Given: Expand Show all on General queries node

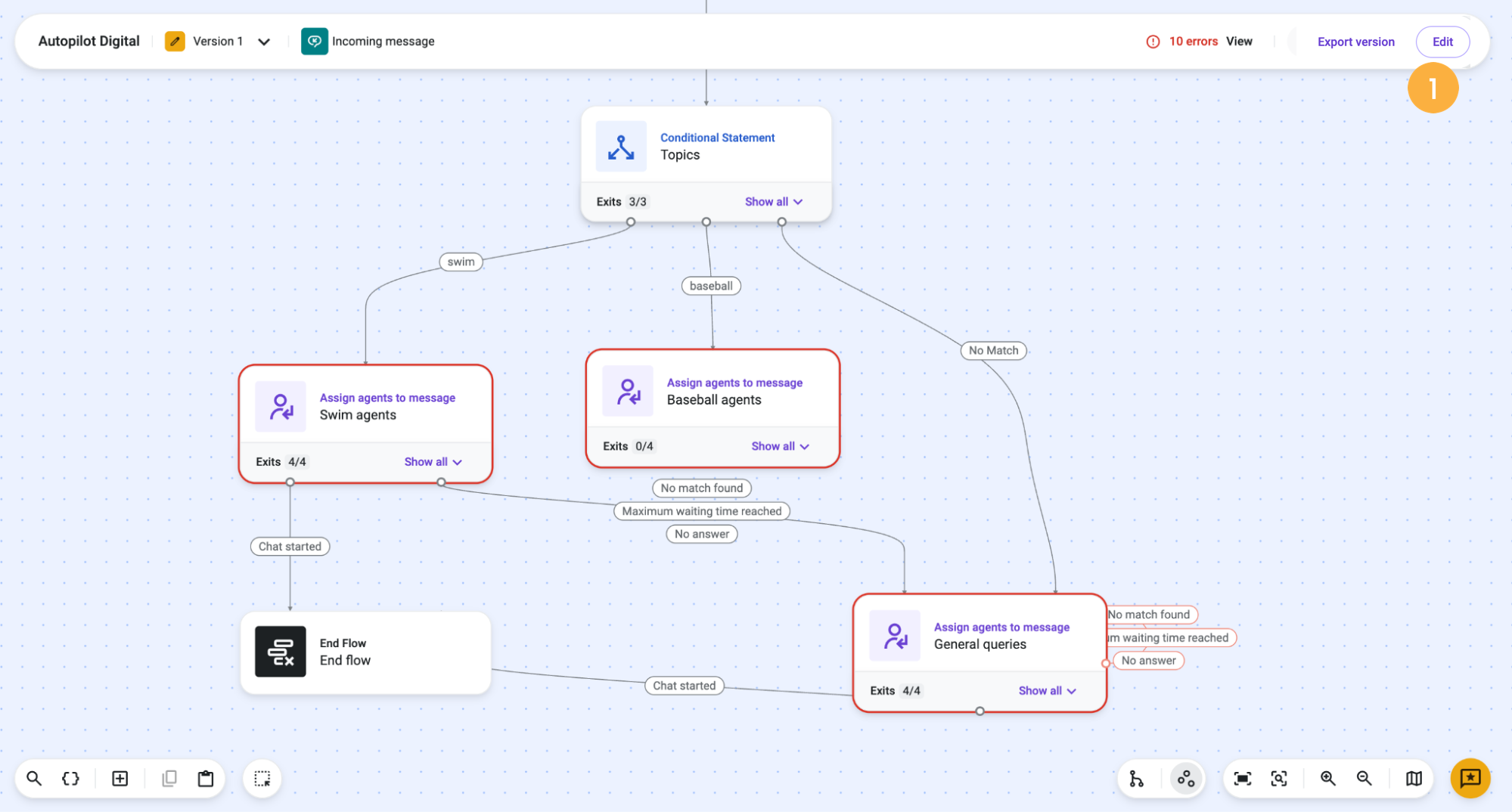Looking at the screenshot, I should 1047,690.
